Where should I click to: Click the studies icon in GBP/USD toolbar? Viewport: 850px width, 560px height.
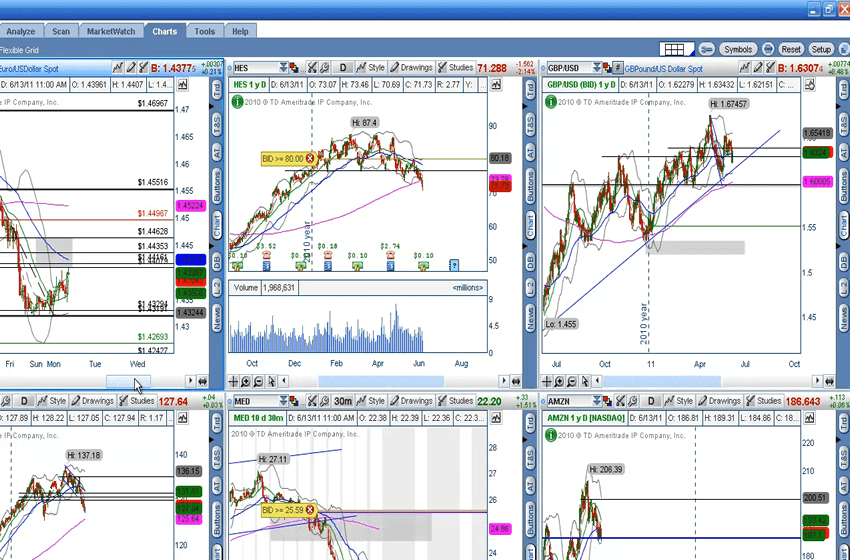coord(770,68)
